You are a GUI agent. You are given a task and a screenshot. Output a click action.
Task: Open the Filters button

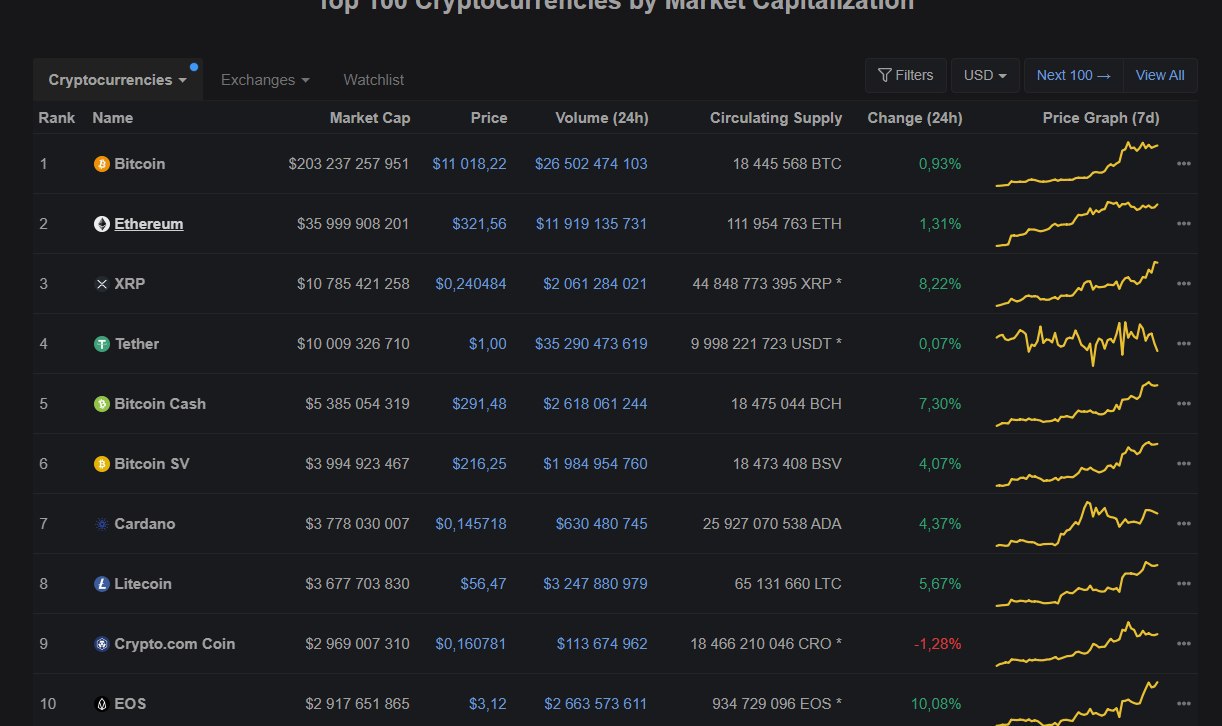pos(905,75)
